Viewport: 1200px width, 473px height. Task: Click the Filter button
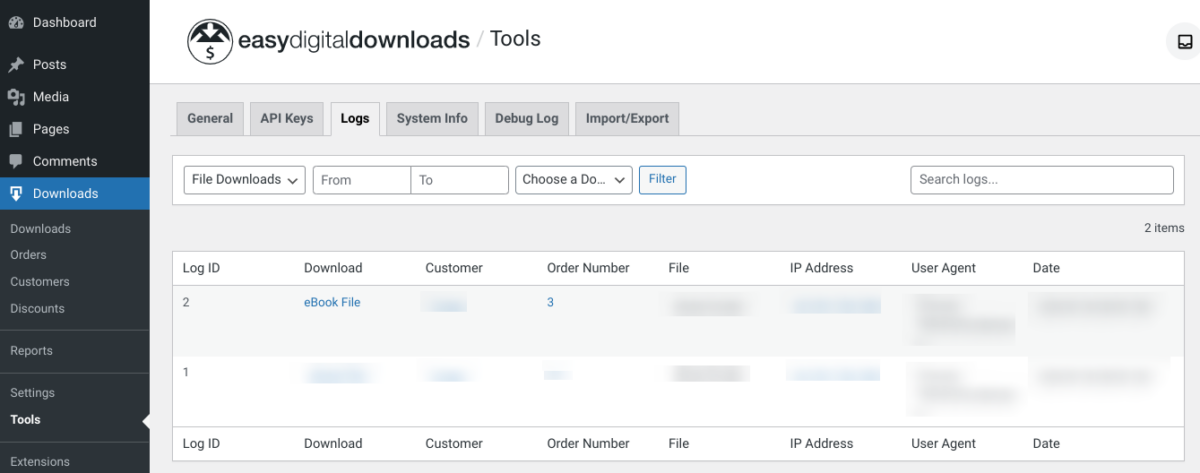(662, 180)
